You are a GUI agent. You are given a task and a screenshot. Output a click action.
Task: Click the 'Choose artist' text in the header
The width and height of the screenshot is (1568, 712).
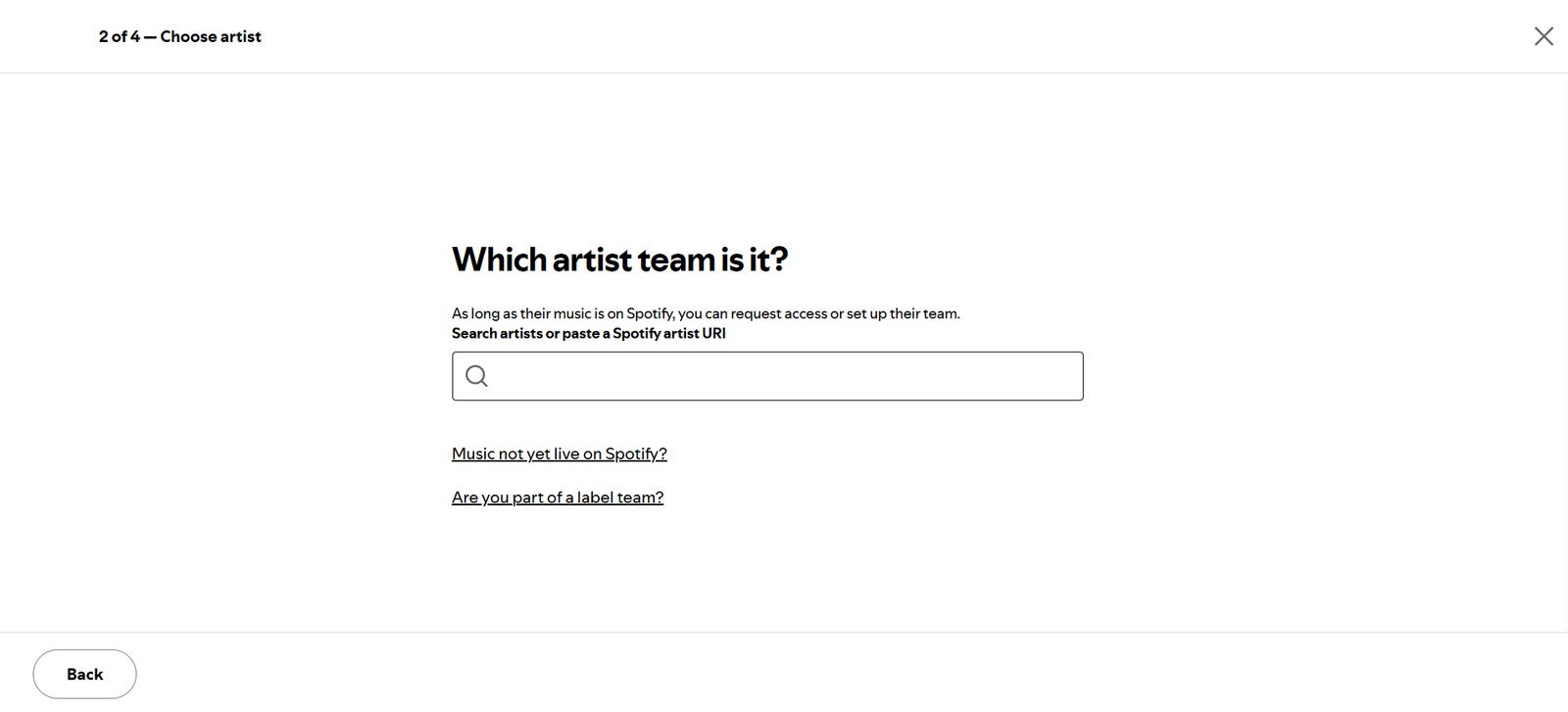[x=211, y=36]
